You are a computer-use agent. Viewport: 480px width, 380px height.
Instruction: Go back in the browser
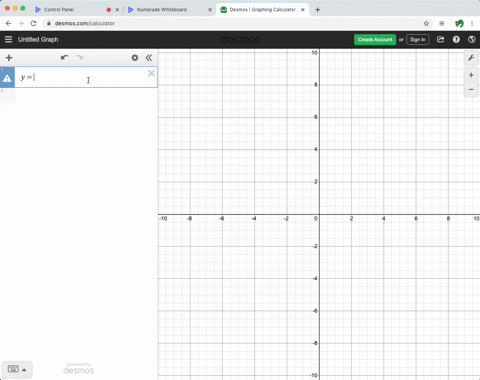pos(9,23)
